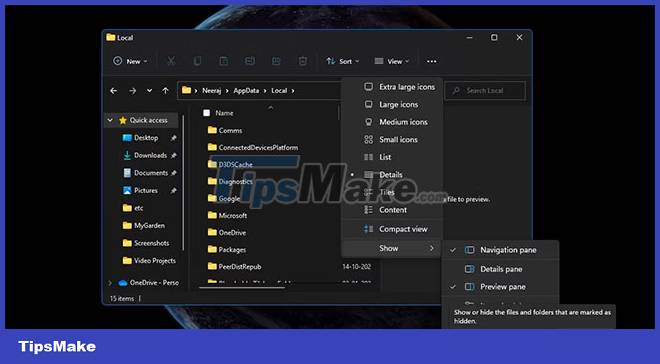660x364 pixels.
Task: Select the ConnectedDevicesPlatform folder
Action: [x=258, y=148]
